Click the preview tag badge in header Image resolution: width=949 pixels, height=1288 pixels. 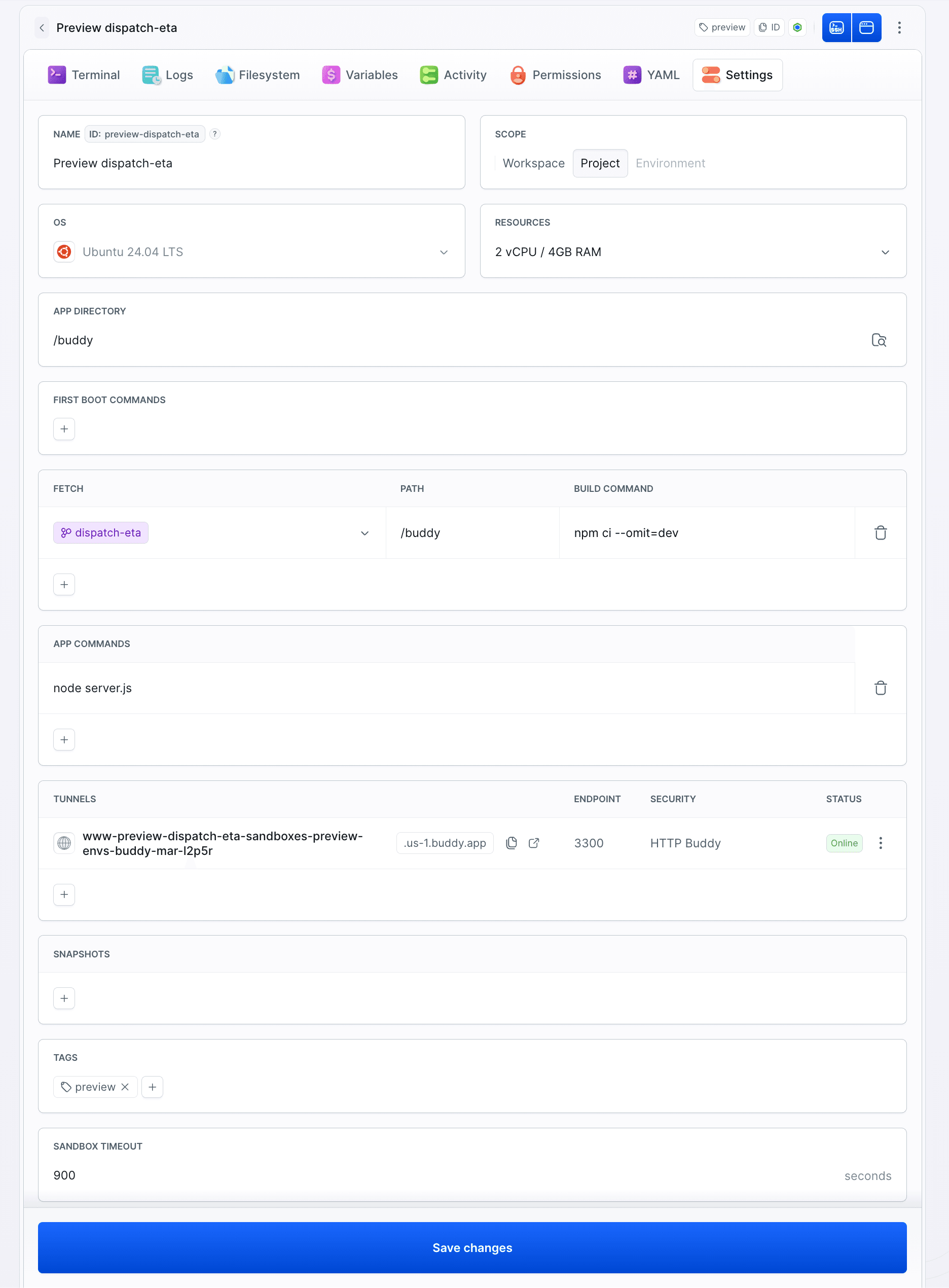[722, 27]
